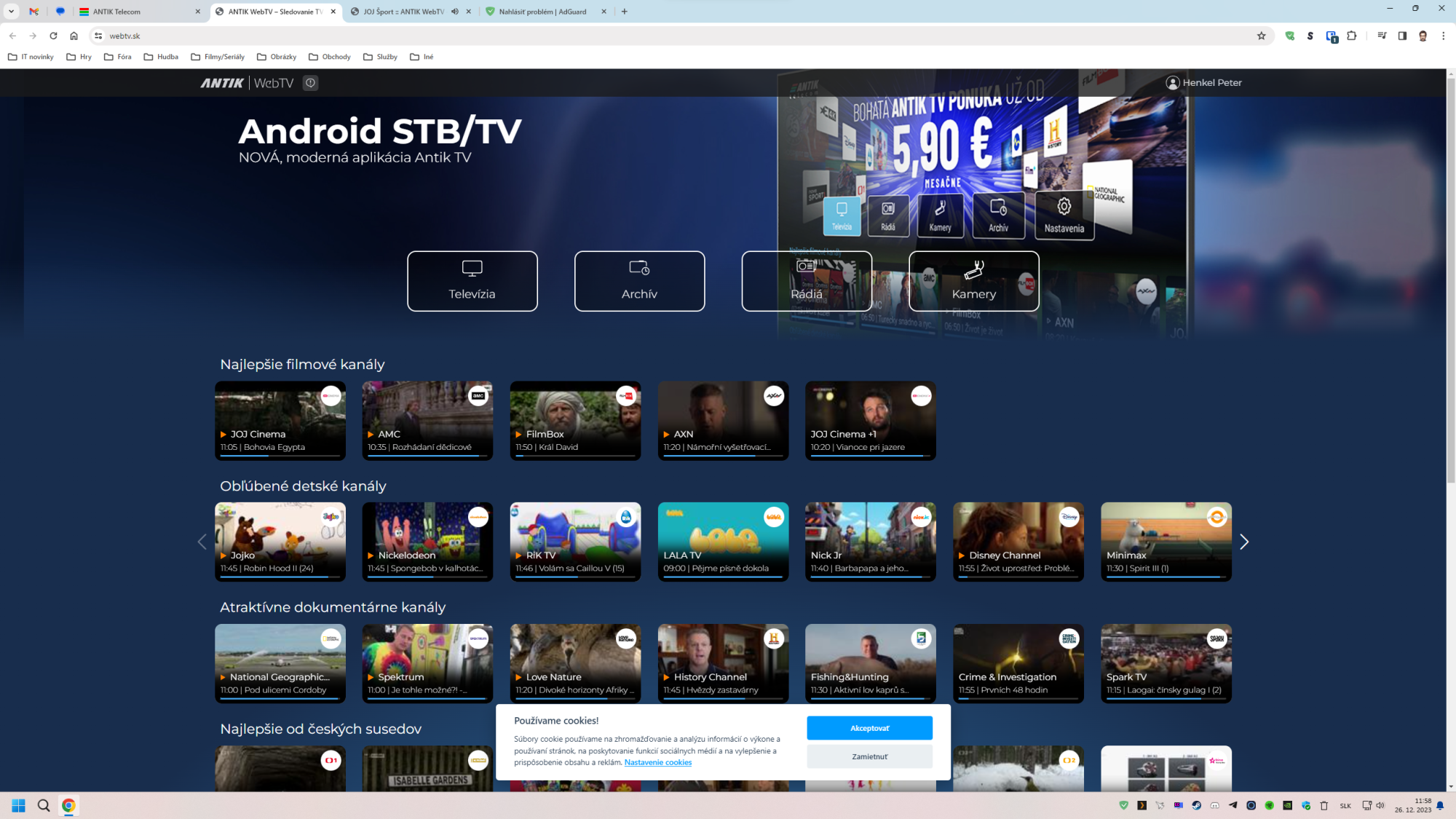Toggle the bookmark star for webtv.sk
The height and width of the screenshot is (819, 1456).
click(1262, 35)
